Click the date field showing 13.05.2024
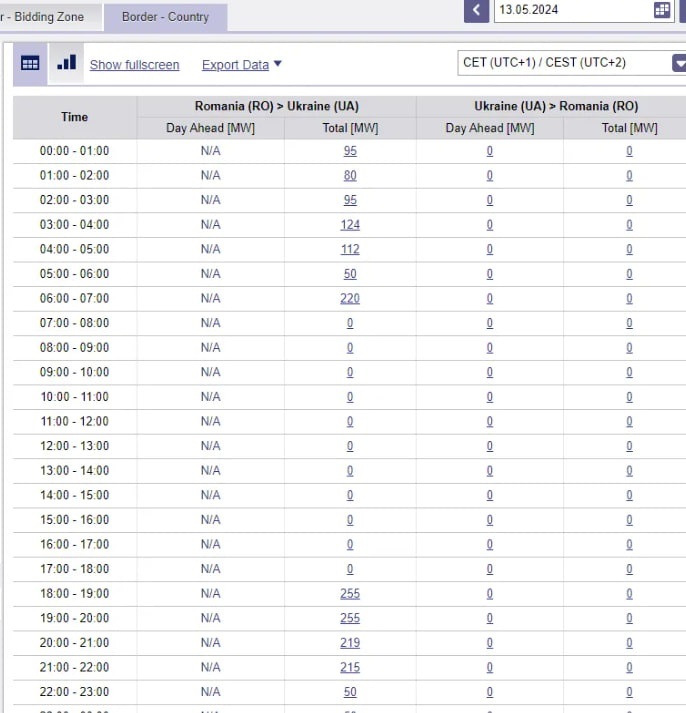 (x=570, y=10)
